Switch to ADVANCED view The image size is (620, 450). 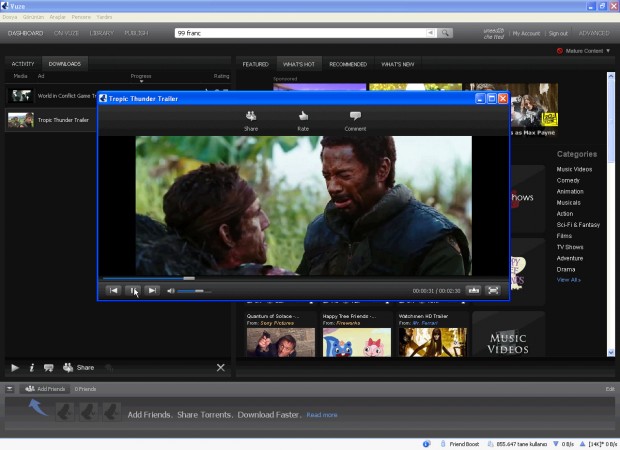(594, 33)
